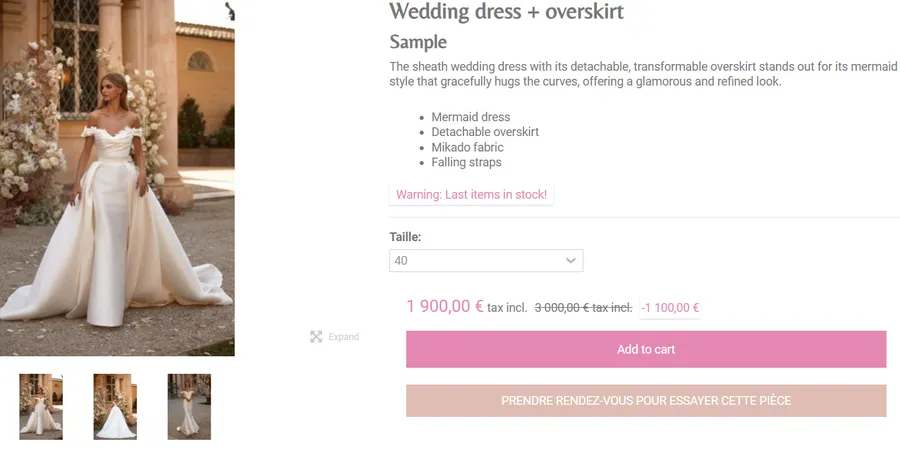Click the Expand text link
The height and width of the screenshot is (458, 900).
(x=343, y=337)
